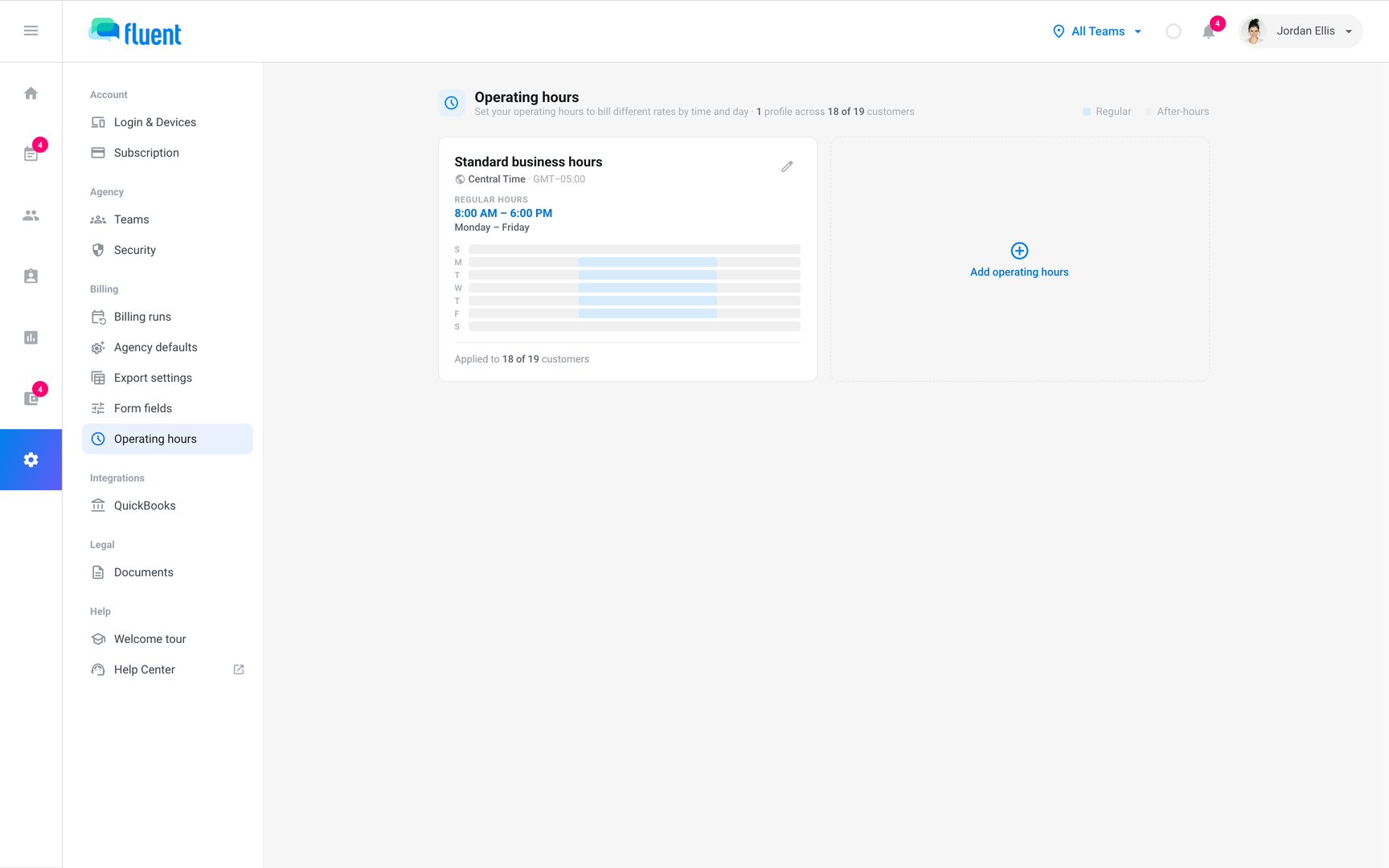This screenshot has width=1389, height=868.
Task: Click Applied to 18 of 19 customers
Action: coord(522,359)
